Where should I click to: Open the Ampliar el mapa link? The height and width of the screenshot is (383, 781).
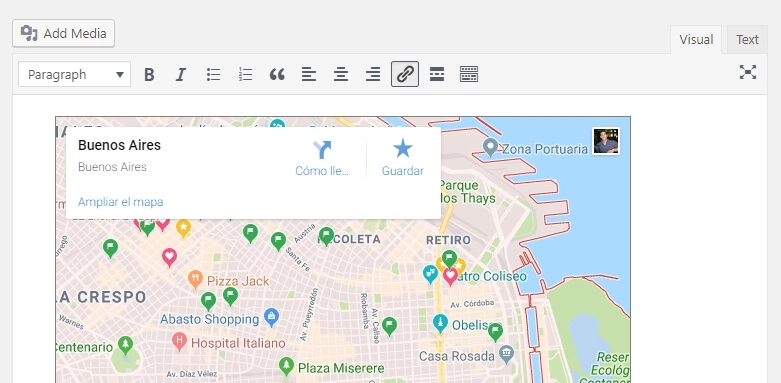tap(121, 202)
